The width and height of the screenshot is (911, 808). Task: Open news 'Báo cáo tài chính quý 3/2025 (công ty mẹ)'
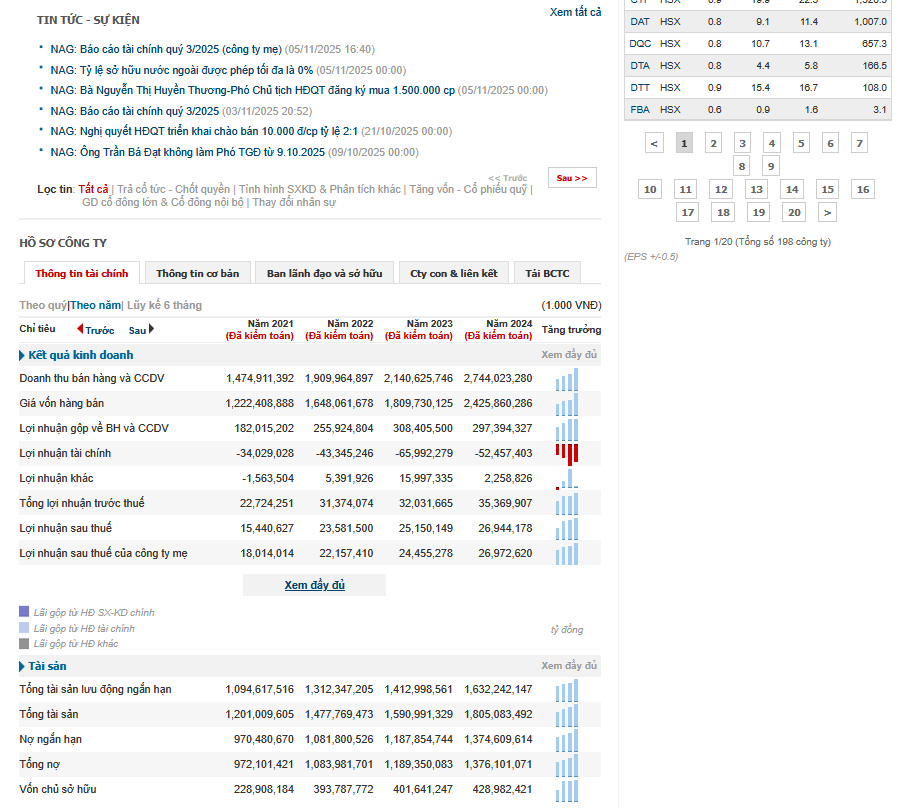(166, 49)
